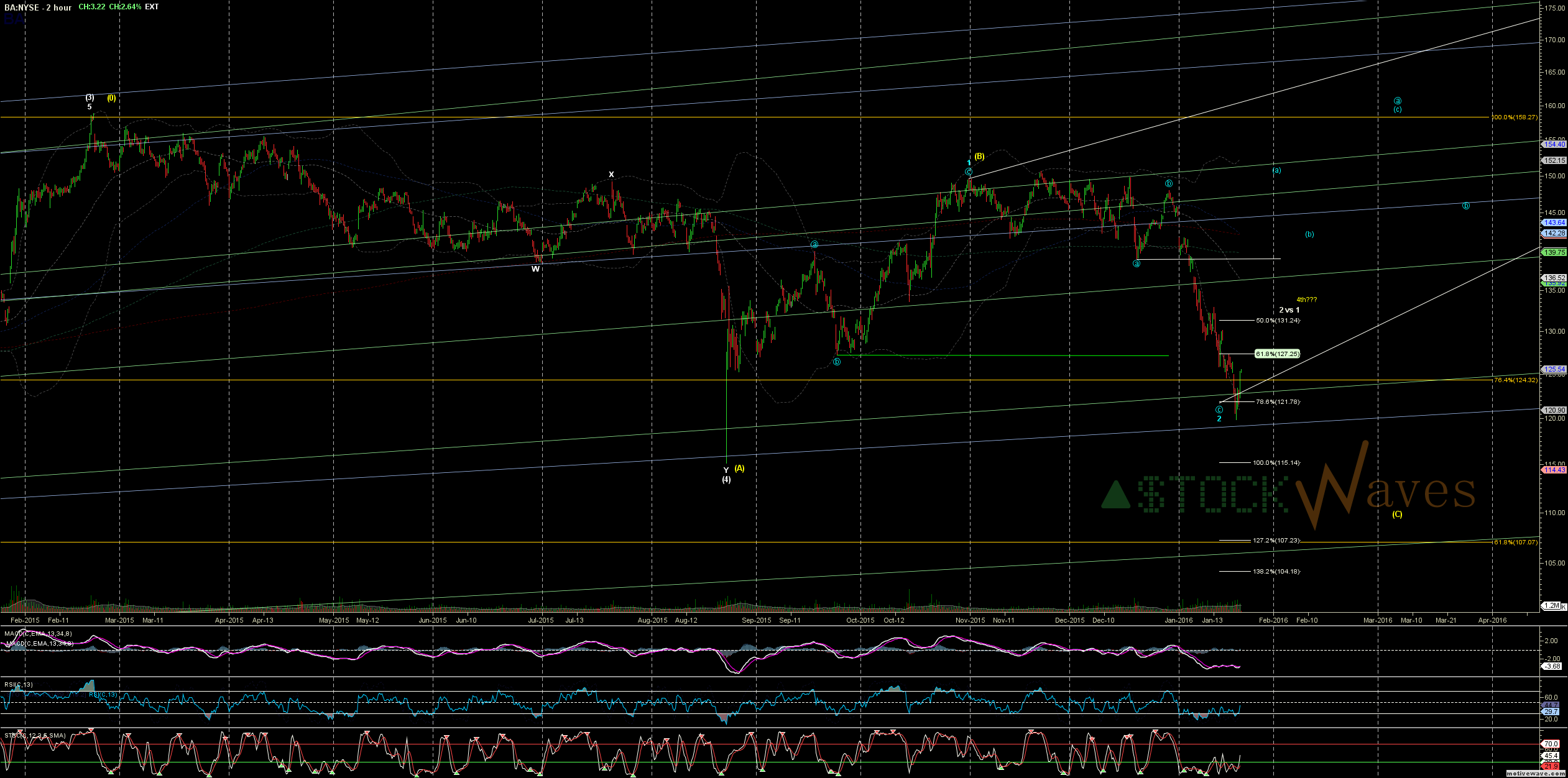Click the white W wave marker
Viewport: 1568px width, 778px height.
(x=535, y=269)
